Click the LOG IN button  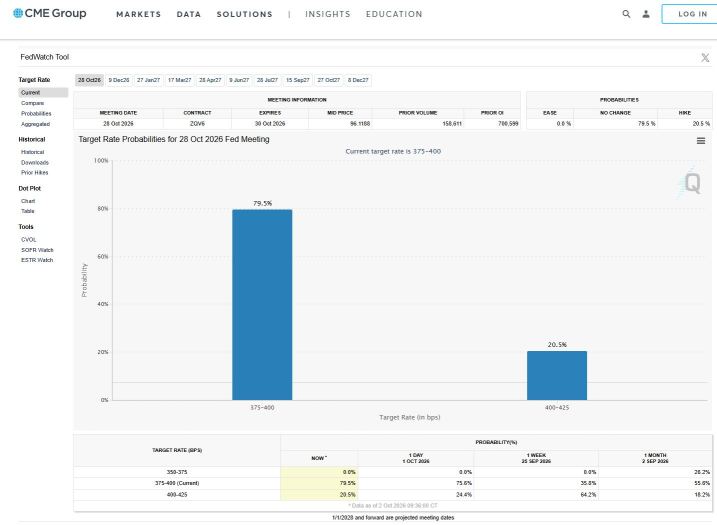(692, 14)
